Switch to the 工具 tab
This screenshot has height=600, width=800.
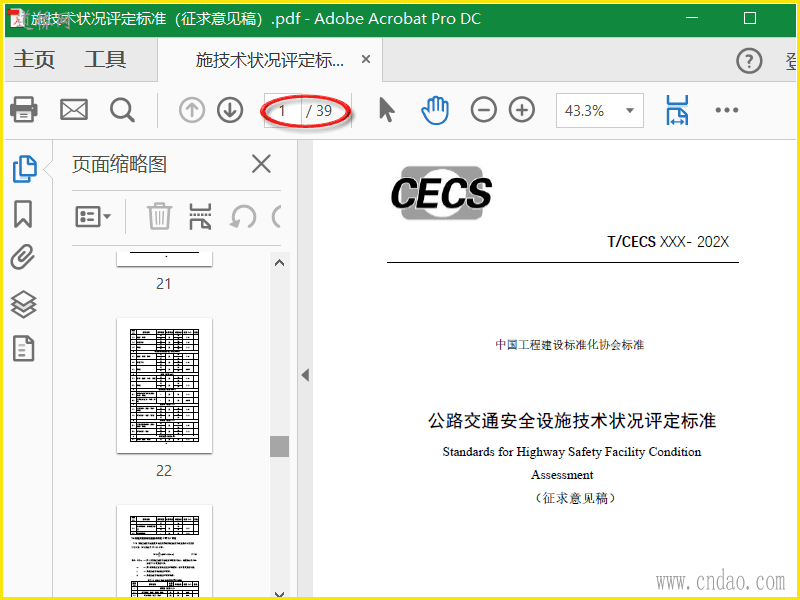pyautogui.click(x=105, y=60)
